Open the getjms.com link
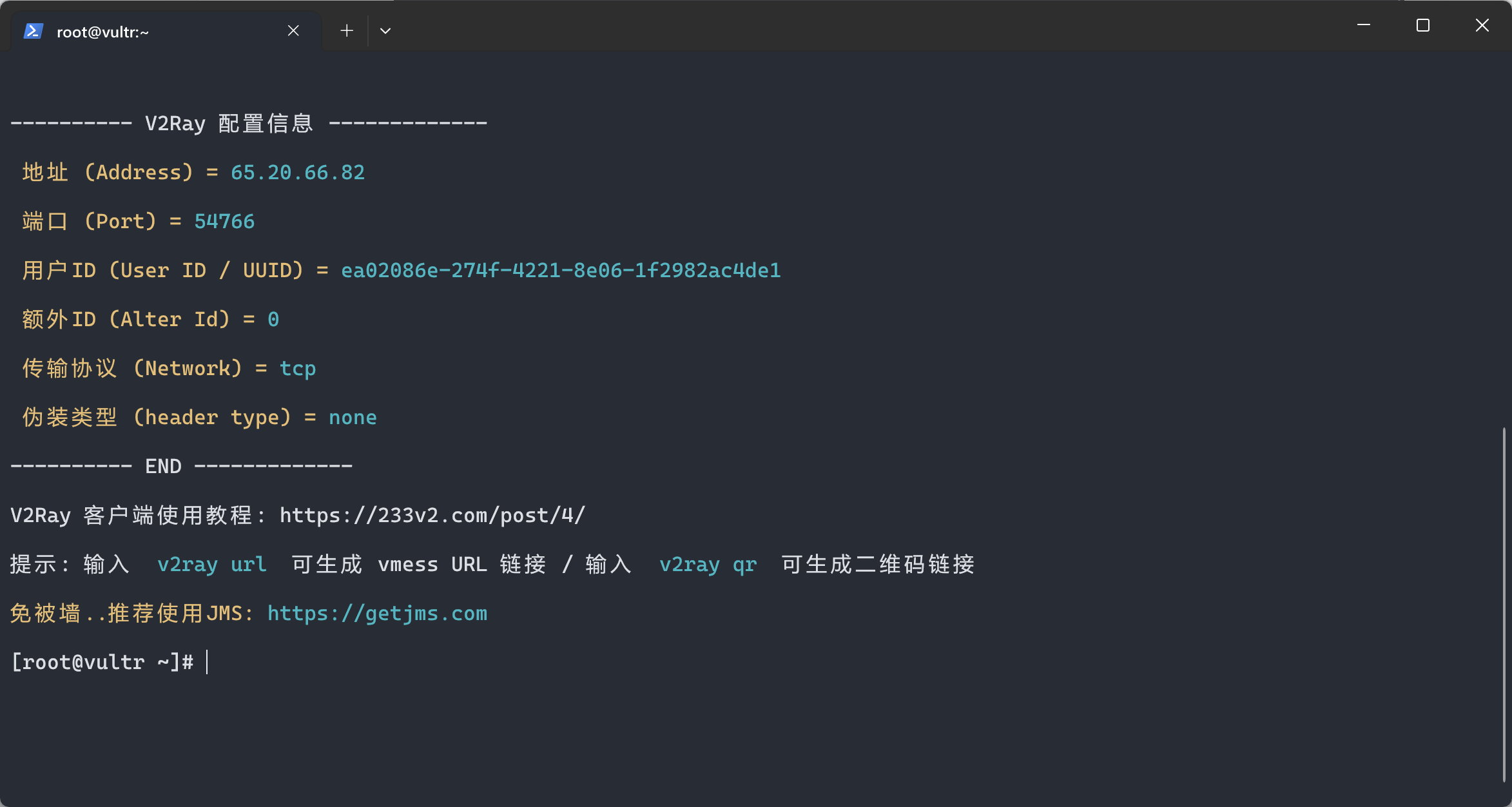The width and height of the screenshot is (1512, 807). [376, 613]
